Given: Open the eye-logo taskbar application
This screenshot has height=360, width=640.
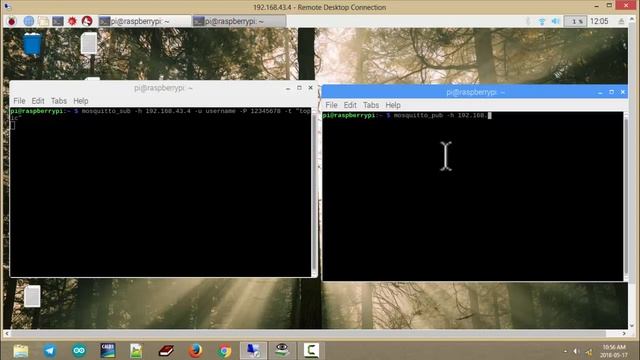Looking at the screenshot, I should click(x=282, y=351).
